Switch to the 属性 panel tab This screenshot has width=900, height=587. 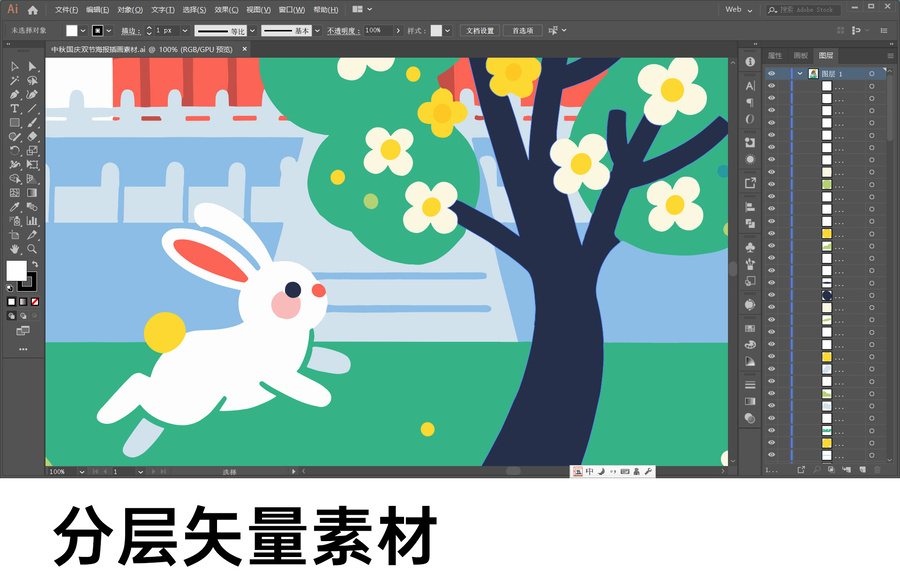pos(775,55)
